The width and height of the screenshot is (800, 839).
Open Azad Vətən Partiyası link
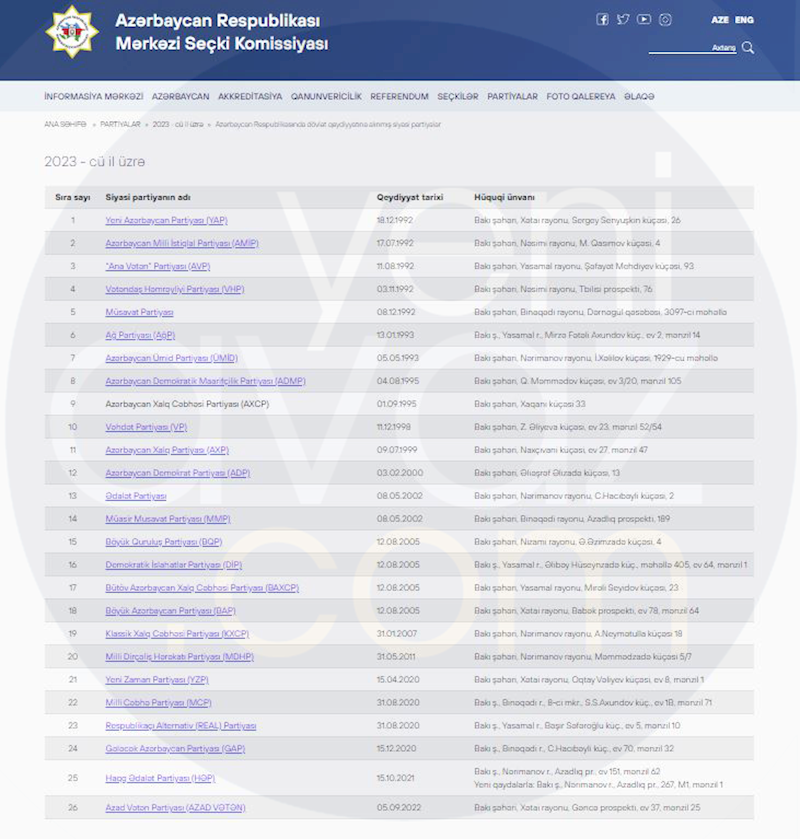pos(175,807)
